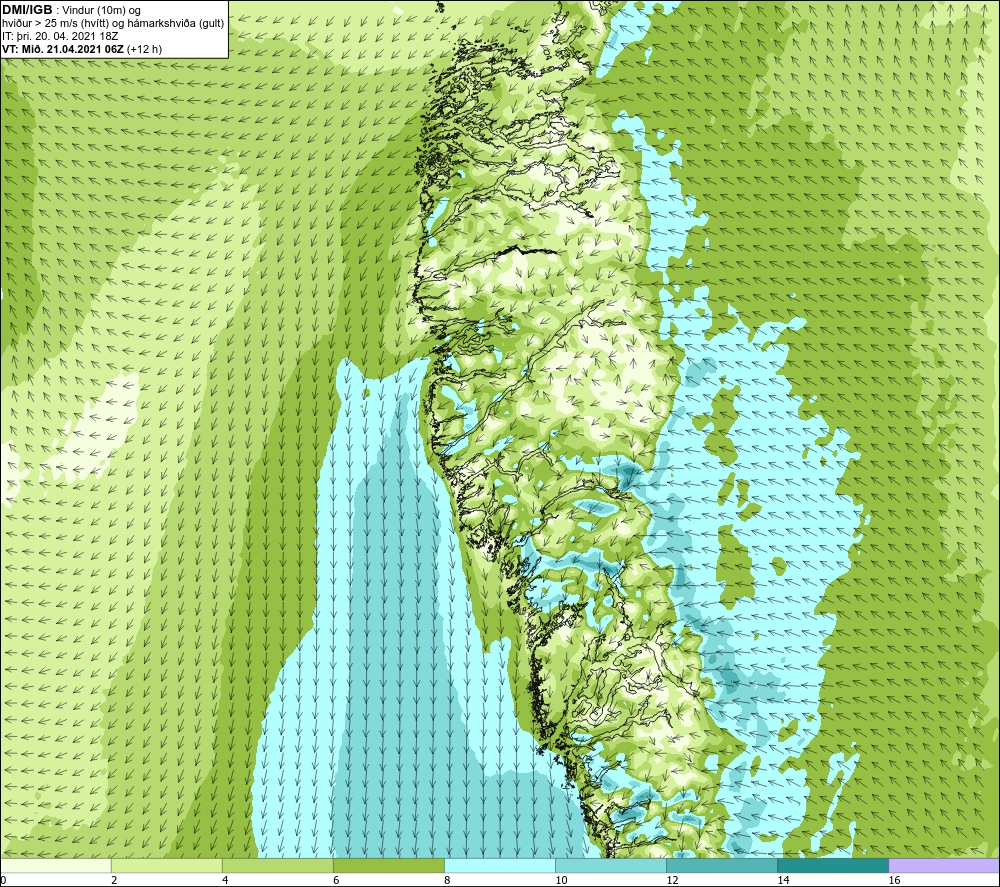Click the 6–8 m/s dark green legend swatch

tap(388, 865)
